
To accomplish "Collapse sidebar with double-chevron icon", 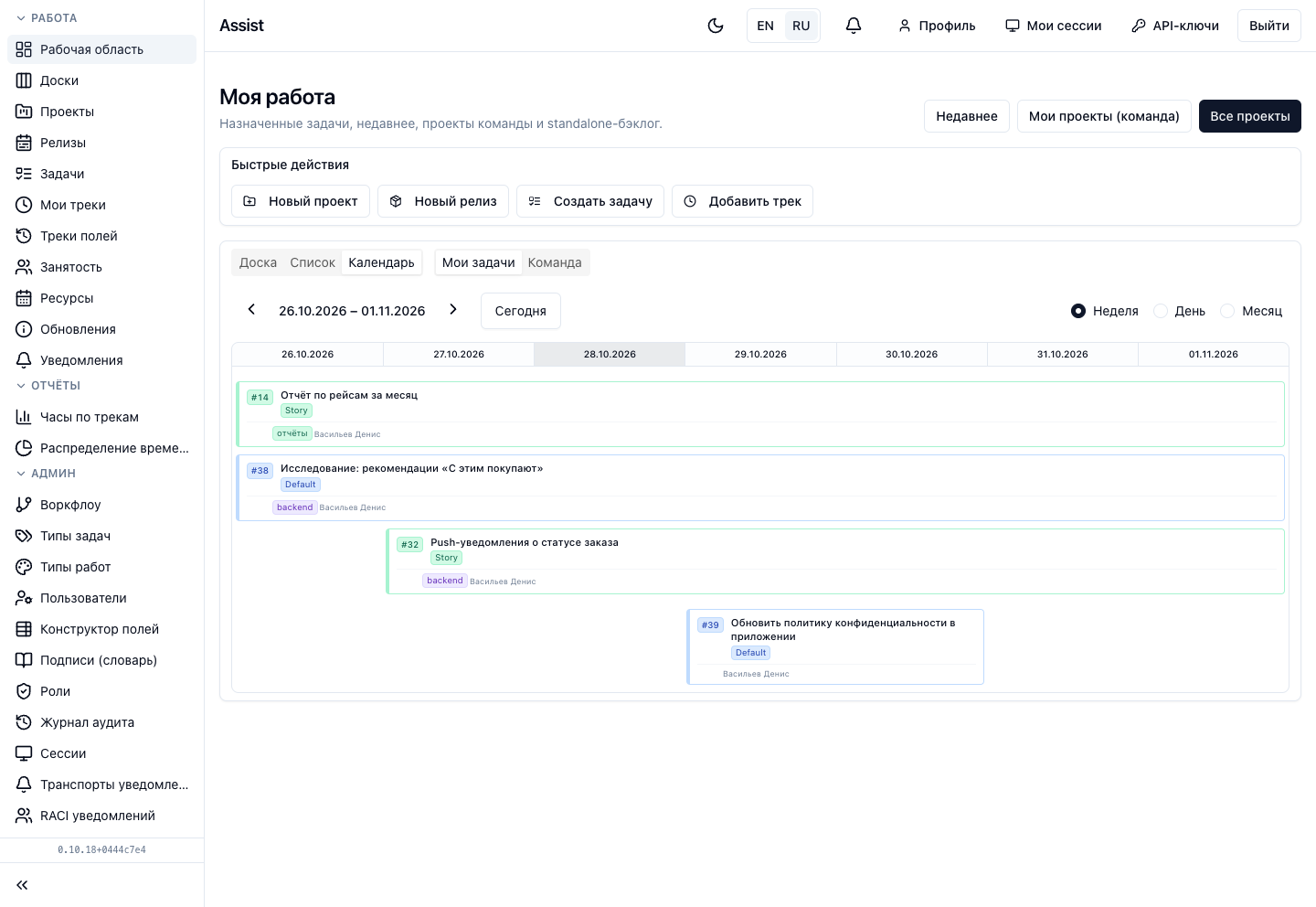I will pyautogui.click(x=22, y=885).
